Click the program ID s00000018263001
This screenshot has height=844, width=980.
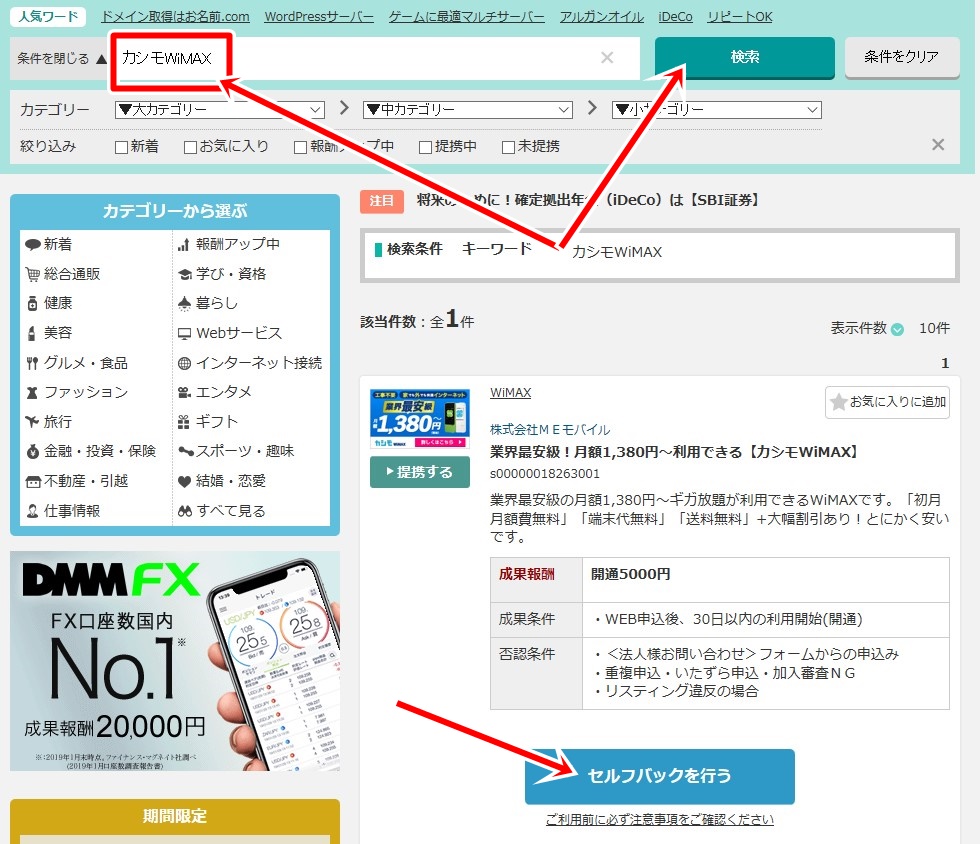(544, 474)
